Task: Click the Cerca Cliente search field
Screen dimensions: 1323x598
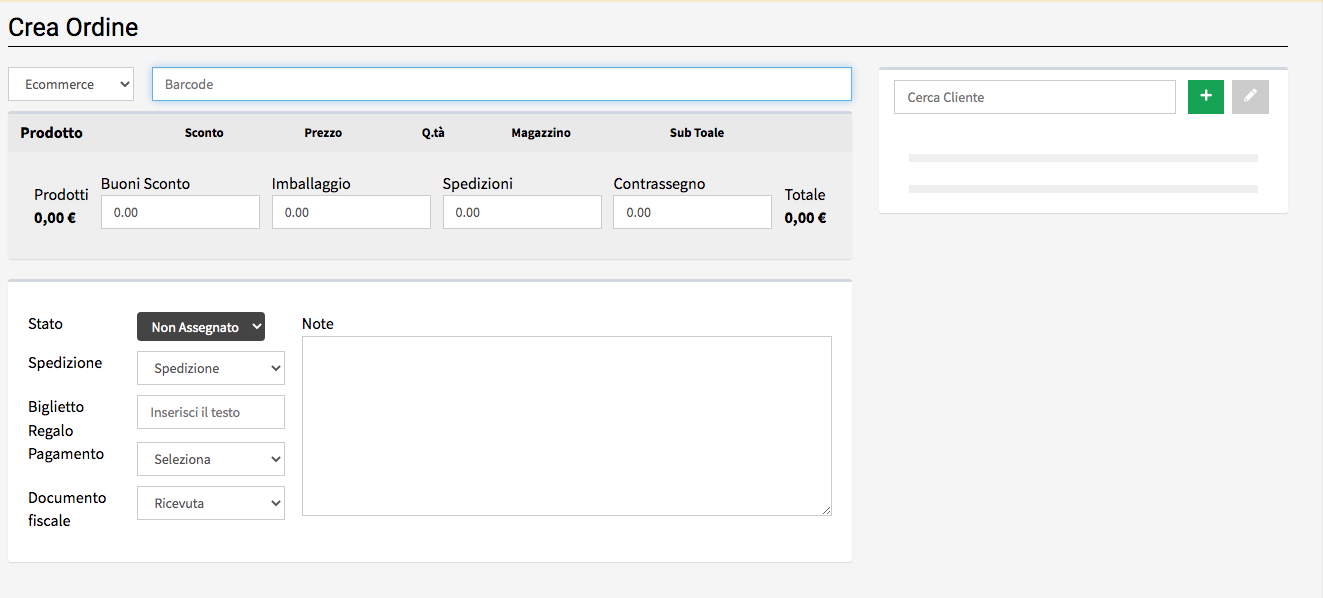Action: click(1035, 97)
